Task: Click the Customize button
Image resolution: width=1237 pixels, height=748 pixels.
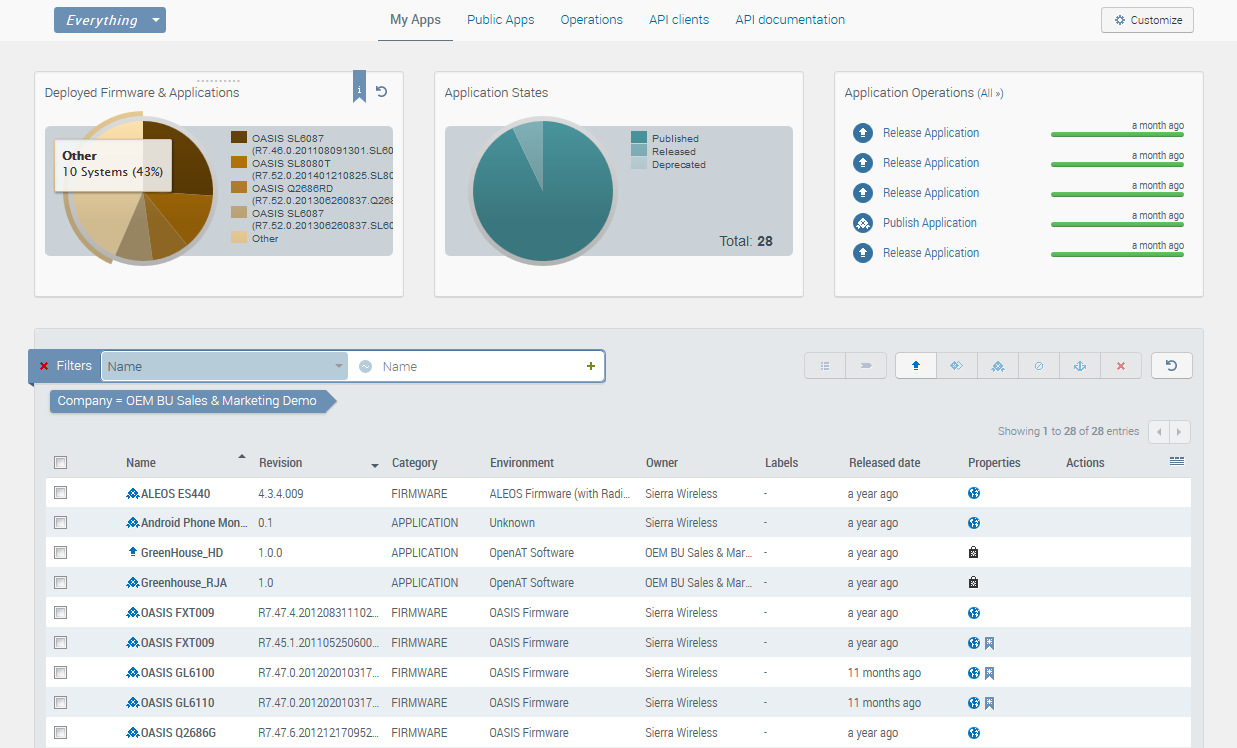Action: click(x=1147, y=20)
